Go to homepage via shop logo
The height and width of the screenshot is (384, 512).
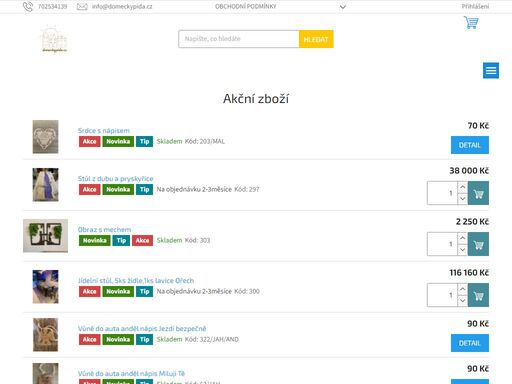point(54,39)
